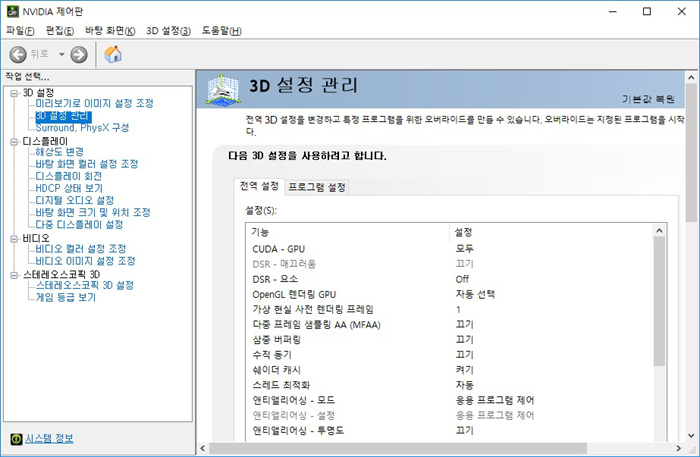Select the DSR - 요소 row
Image resolution: width=700 pixels, height=457 pixels.
pyautogui.click(x=450, y=279)
